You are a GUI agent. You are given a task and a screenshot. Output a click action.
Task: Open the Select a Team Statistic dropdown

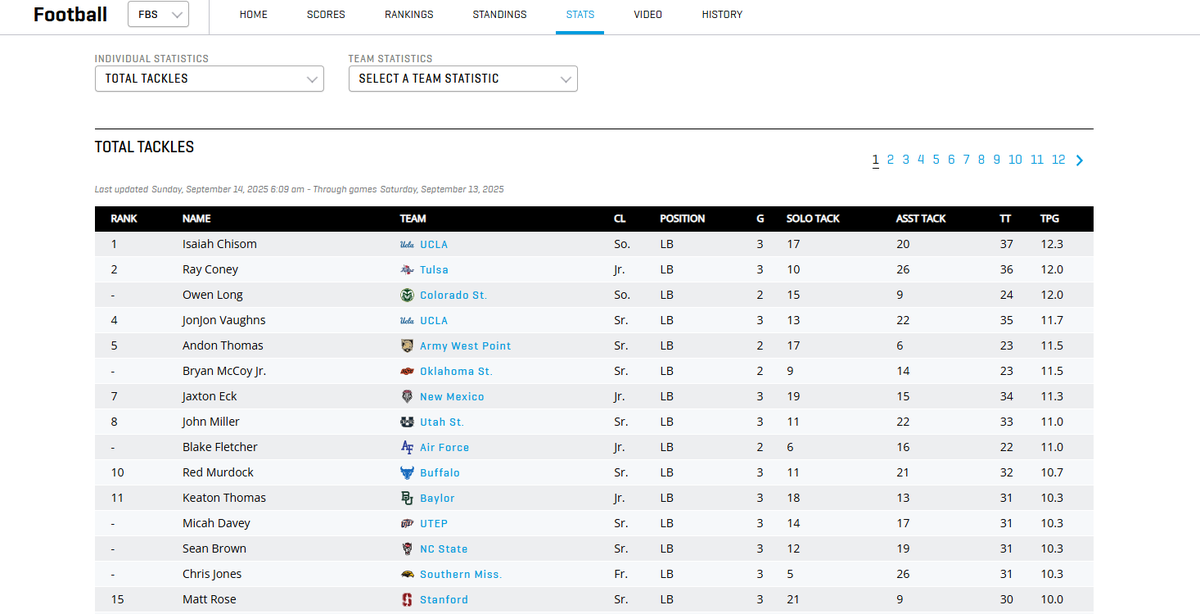tap(463, 79)
